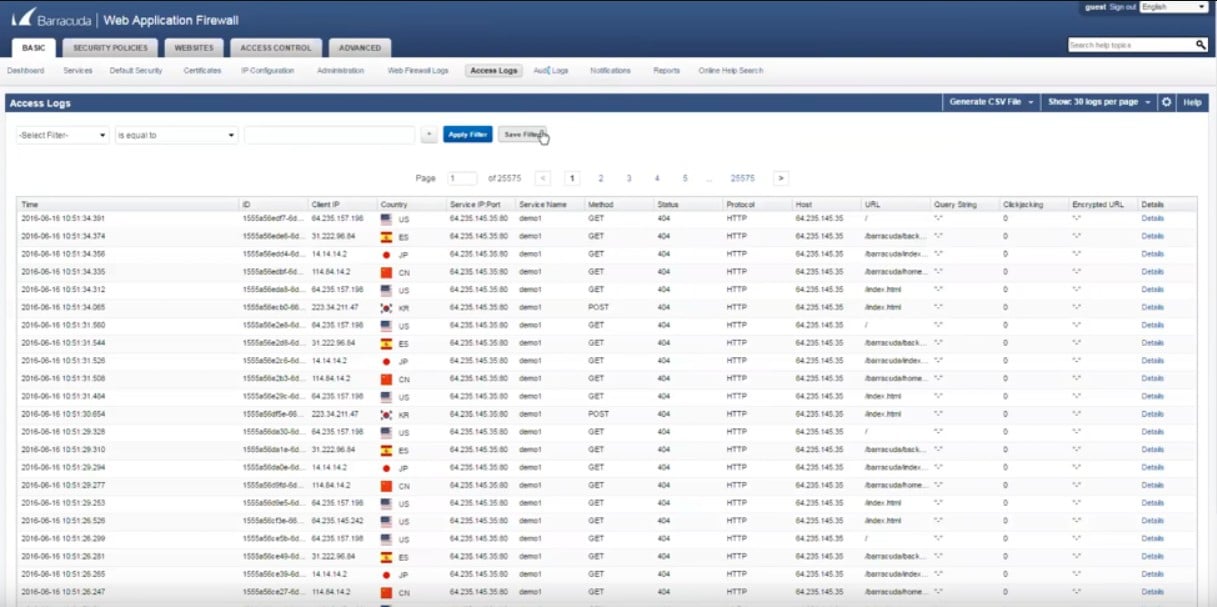Switch to the ADVANCED tab
1217x607 pixels.
tap(358, 47)
